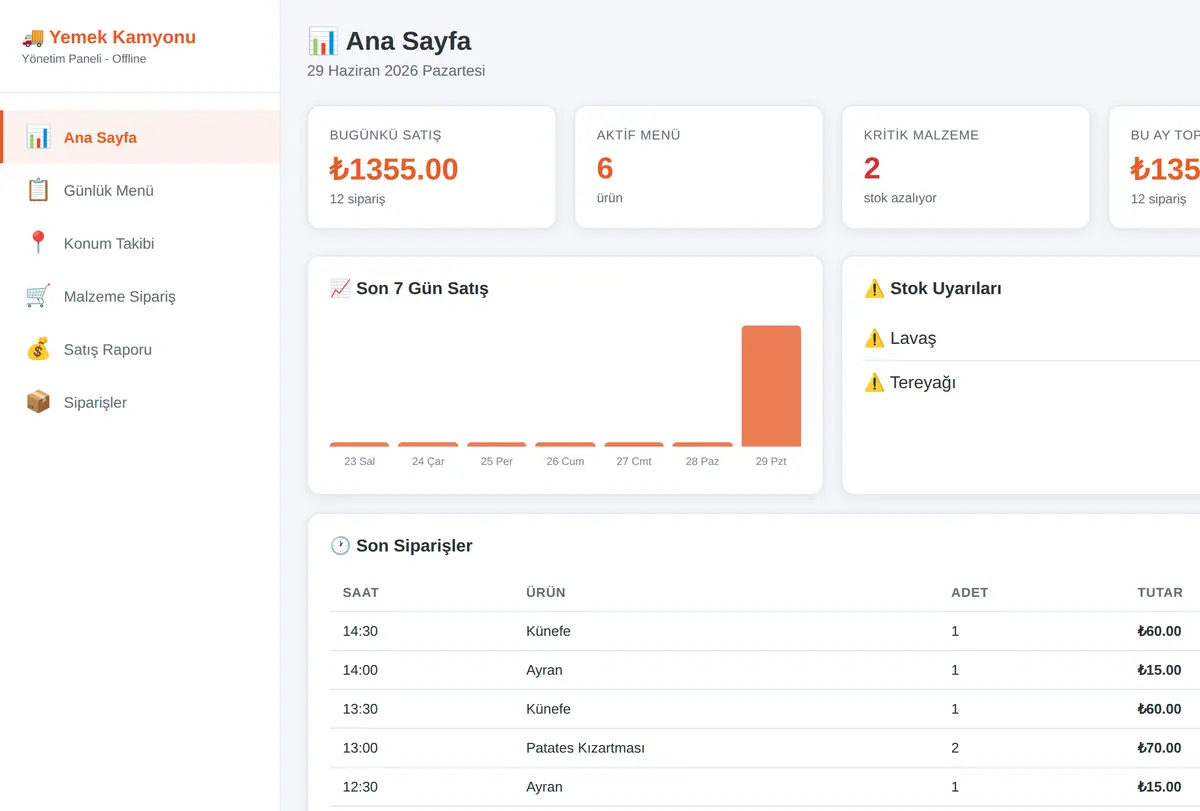
Task: Click the warning icon beside Lavaş
Action: pyautogui.click(x=874, y=338)
